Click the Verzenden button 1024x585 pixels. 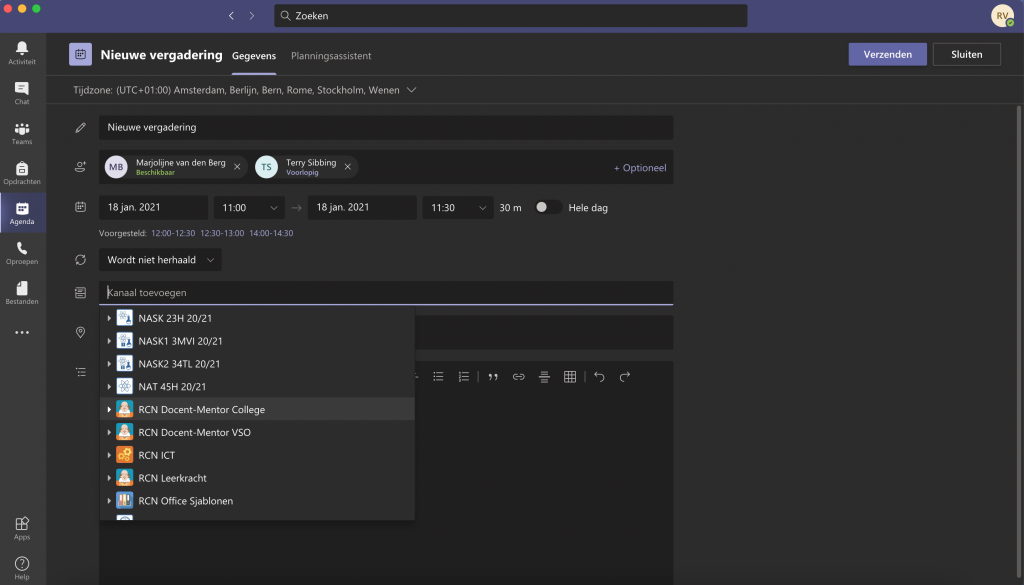pyautogui.click(x=887, y=55)
